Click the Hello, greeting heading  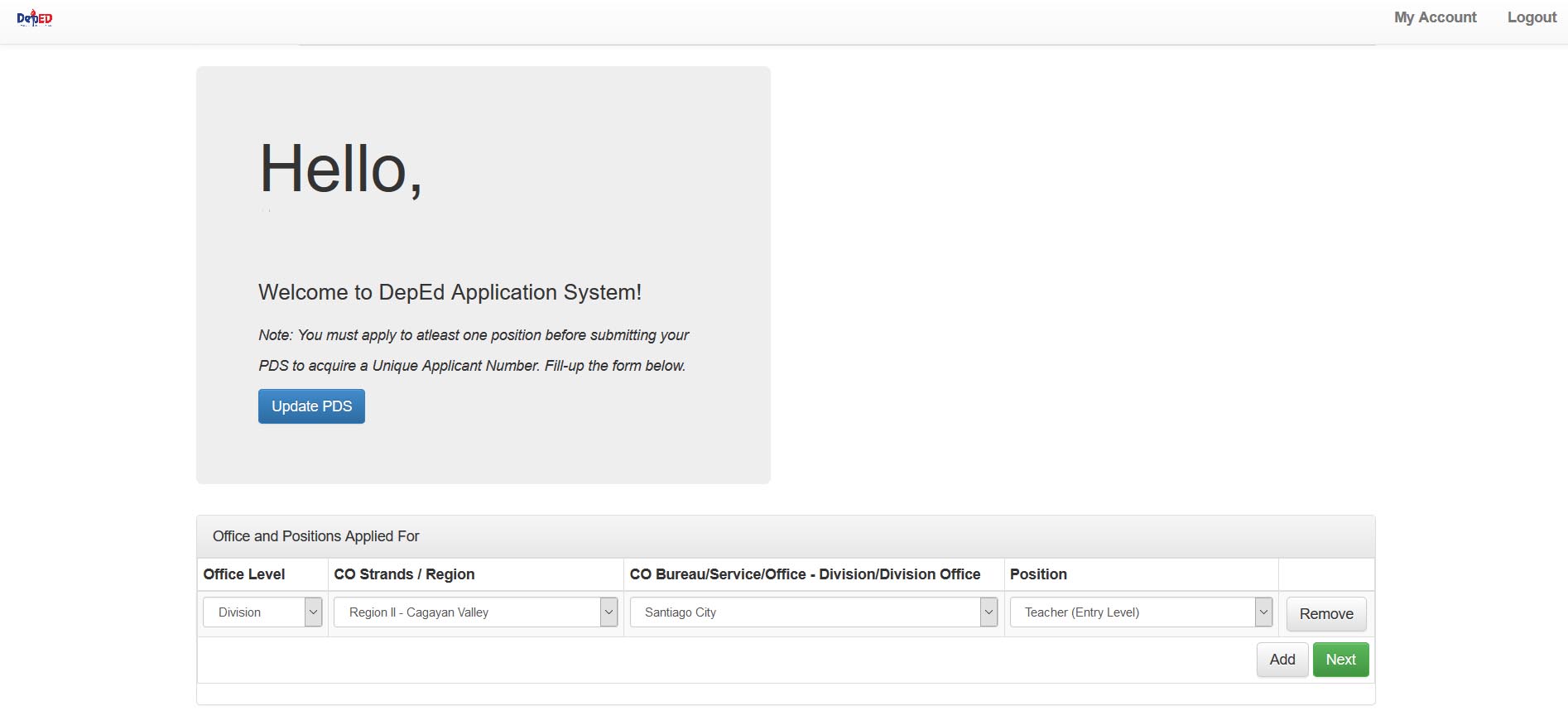point(340,169)
